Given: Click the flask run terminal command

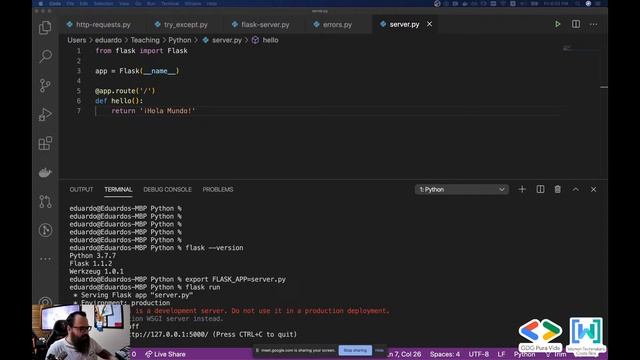Looking at the screenshot, I should coord(203,287).
